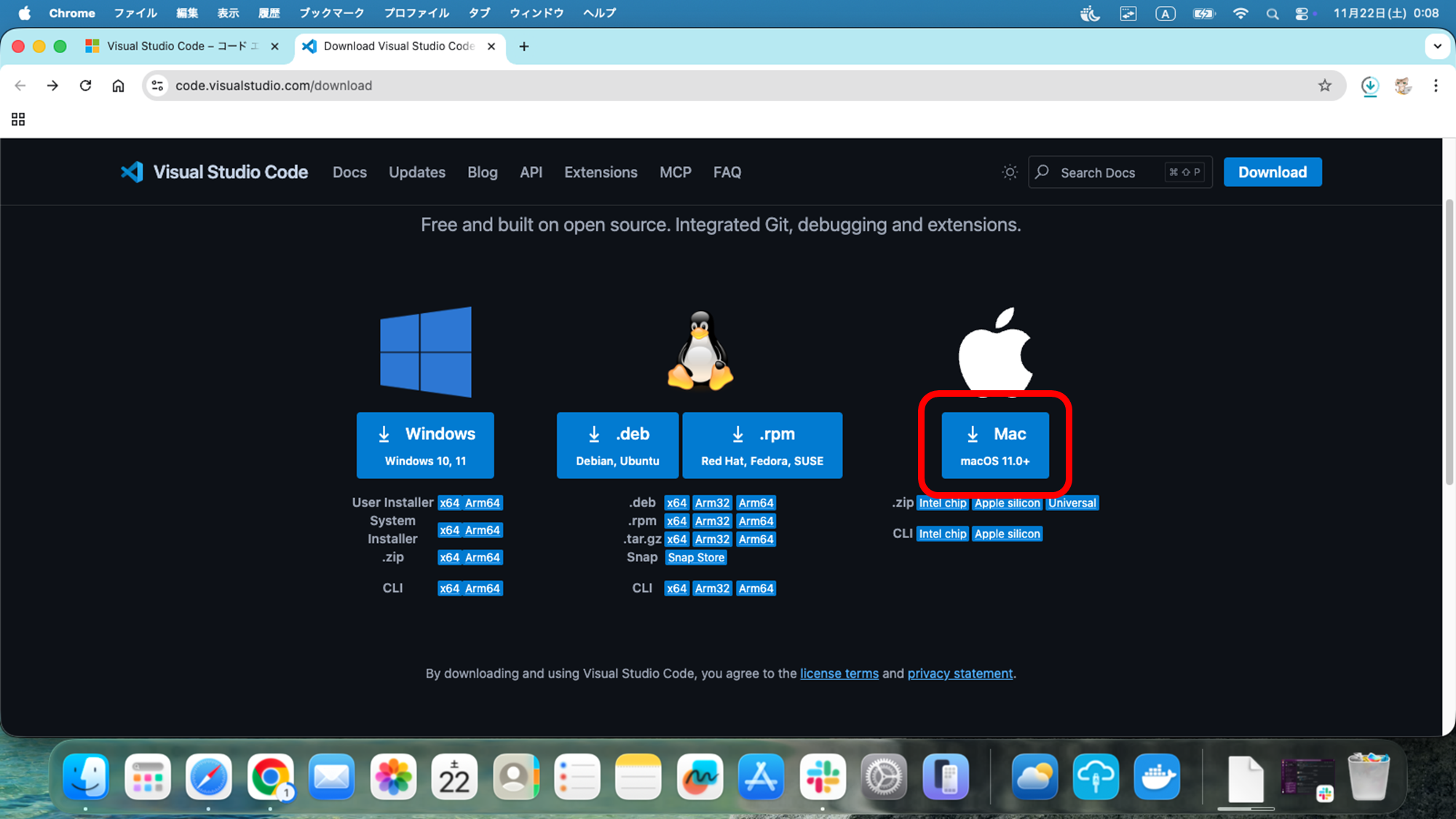This screenshot has height=819, width=1456.
Task: Open the license terms link
Action: point(839,673)
